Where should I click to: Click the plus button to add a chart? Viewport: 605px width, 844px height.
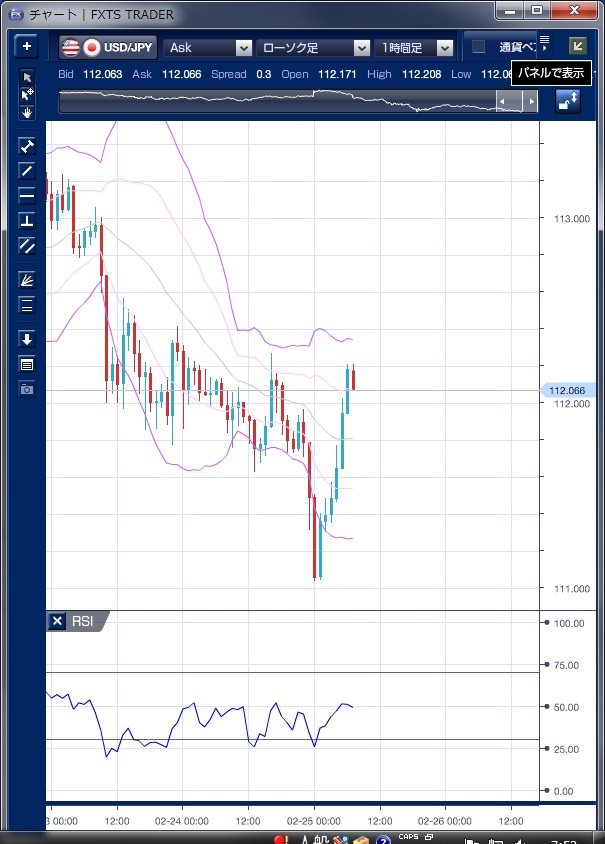pos(26,47)
